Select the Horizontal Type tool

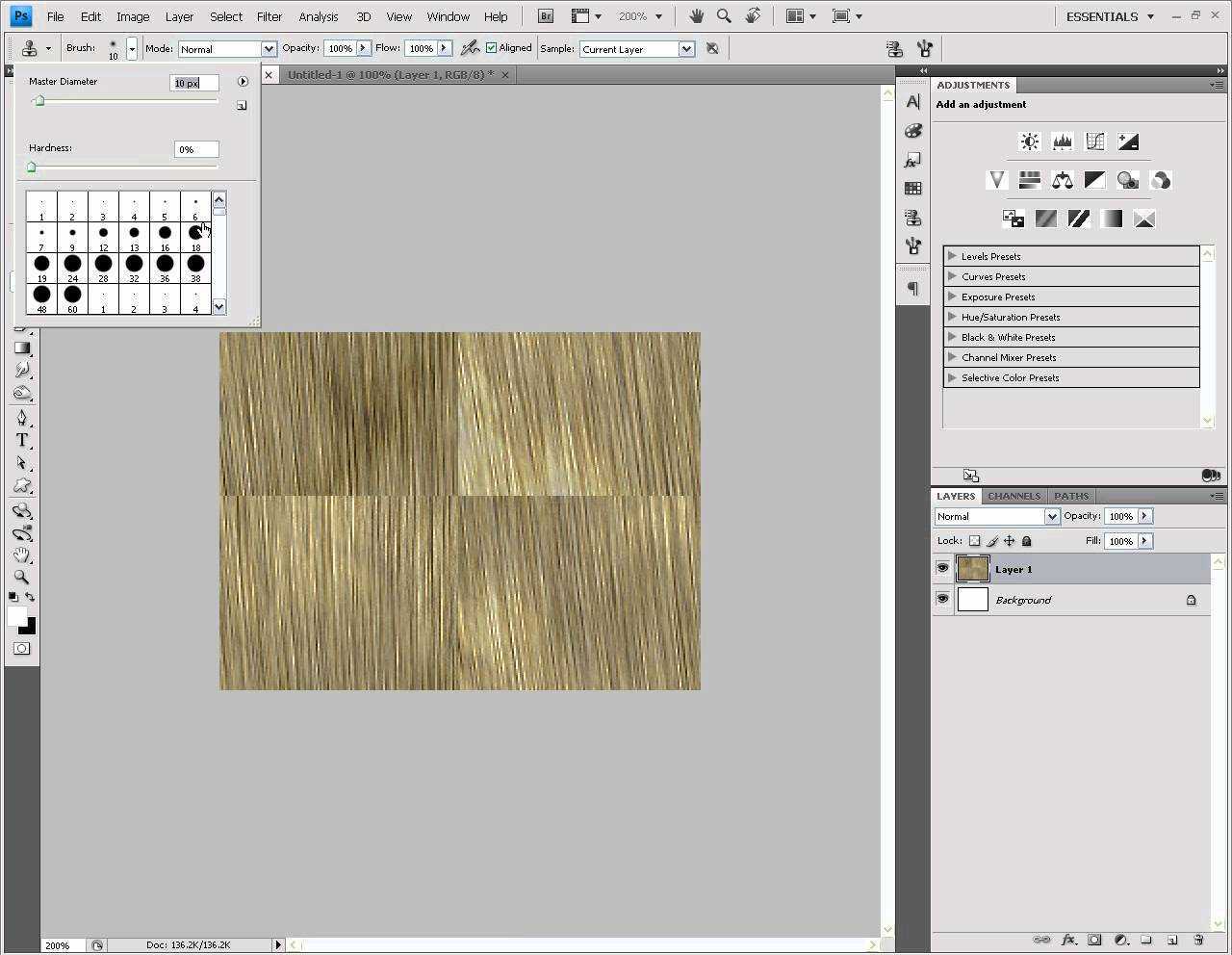pyautogui.click(x=22, y=440)
